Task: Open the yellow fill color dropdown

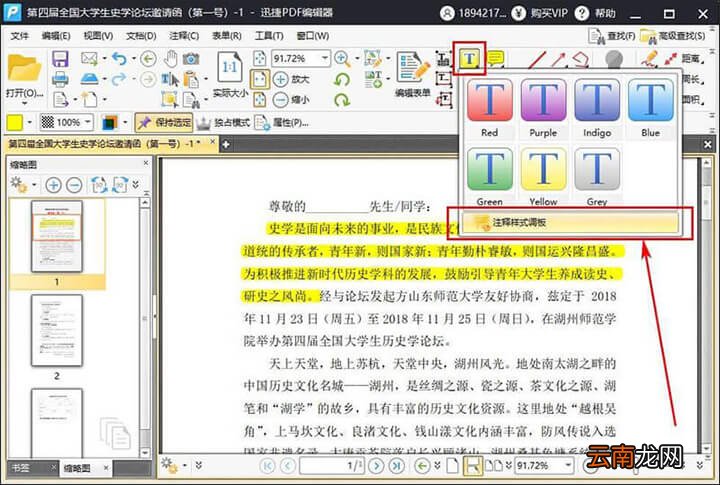Action: click(30, 122)
